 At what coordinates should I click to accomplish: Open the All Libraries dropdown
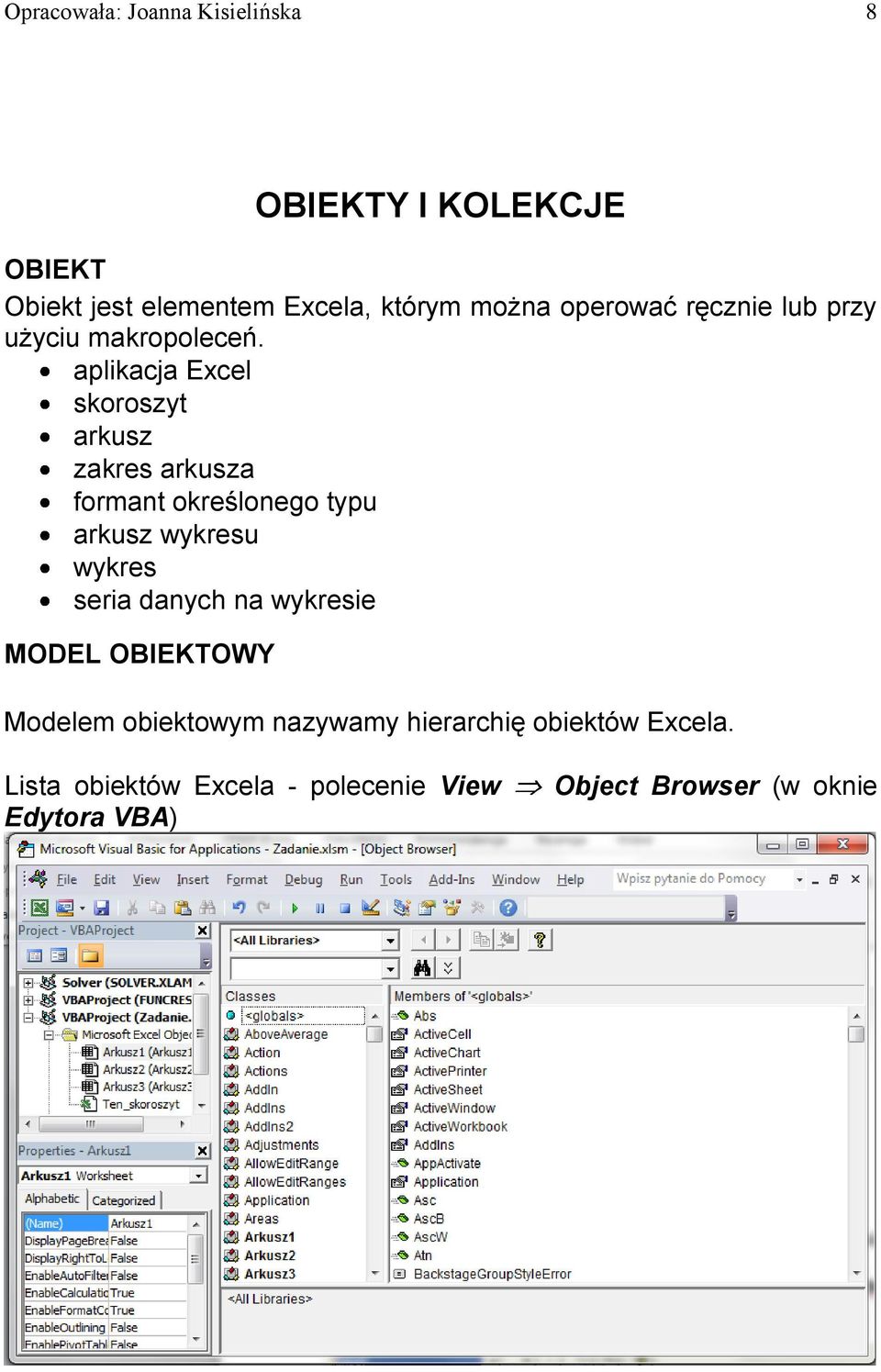[391, 941]
